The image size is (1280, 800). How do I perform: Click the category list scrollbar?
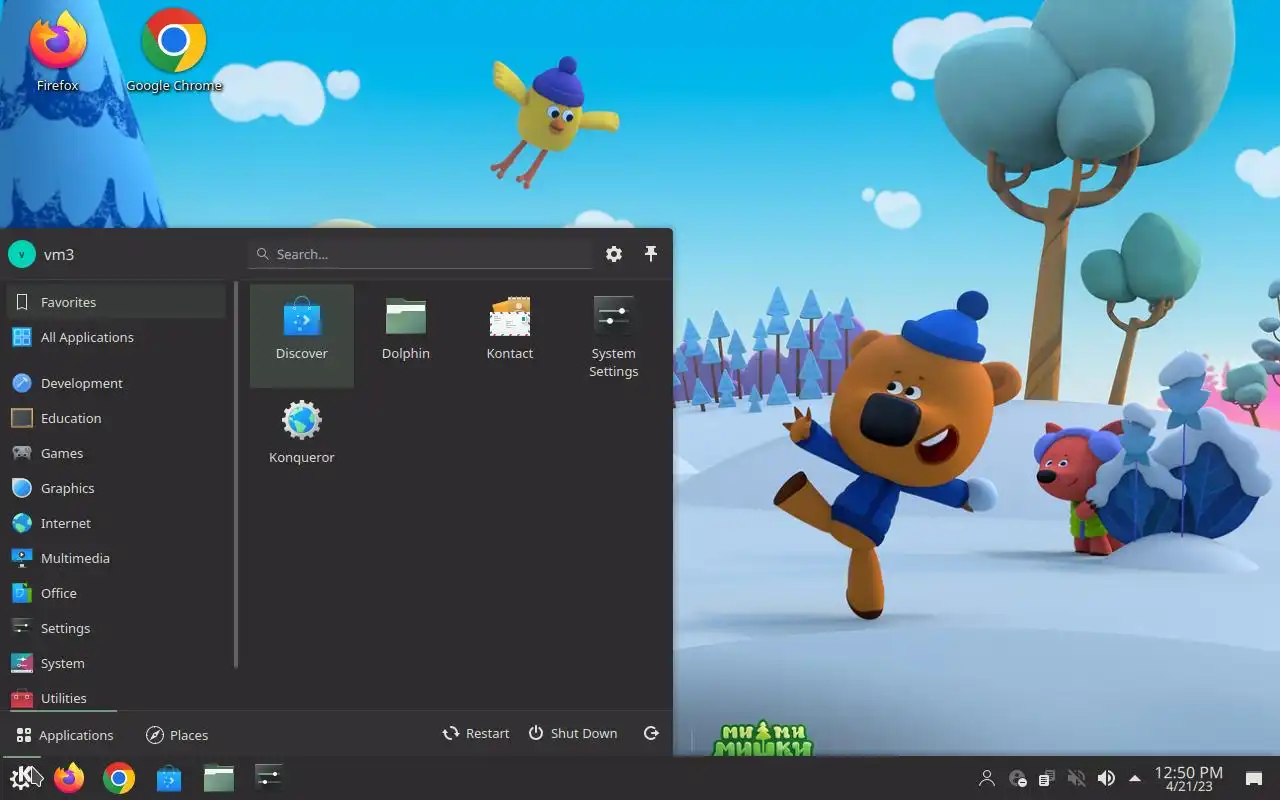click(x=236, y=475)
